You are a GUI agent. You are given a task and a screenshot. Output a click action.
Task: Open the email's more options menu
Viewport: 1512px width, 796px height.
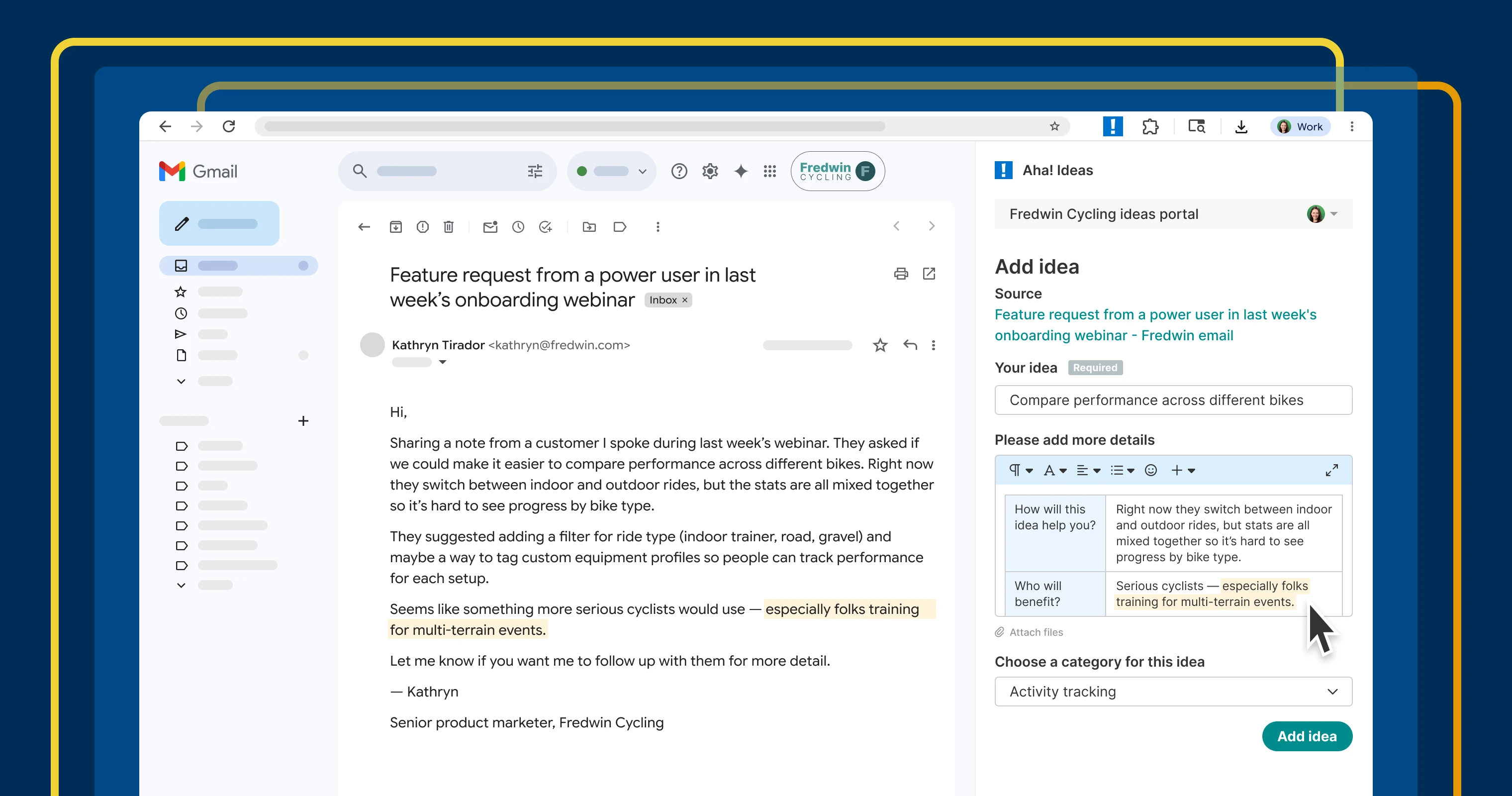point(934,345)
